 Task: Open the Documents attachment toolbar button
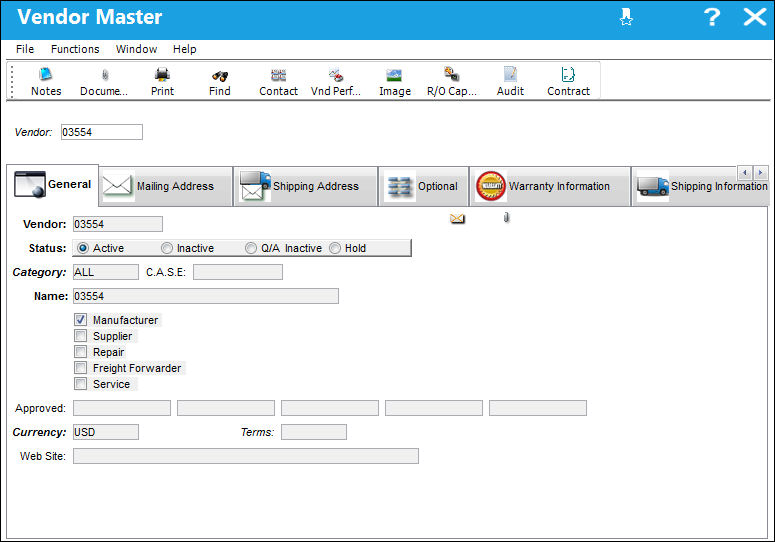coord(104,82)
